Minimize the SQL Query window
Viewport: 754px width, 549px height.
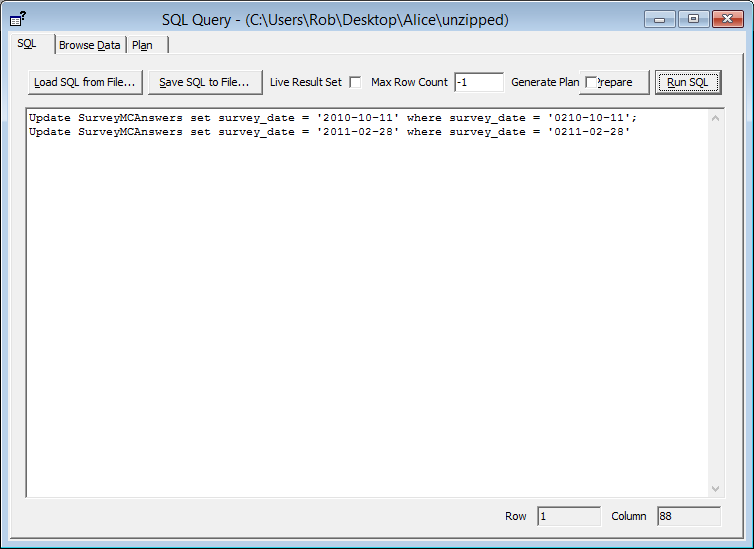659,19
